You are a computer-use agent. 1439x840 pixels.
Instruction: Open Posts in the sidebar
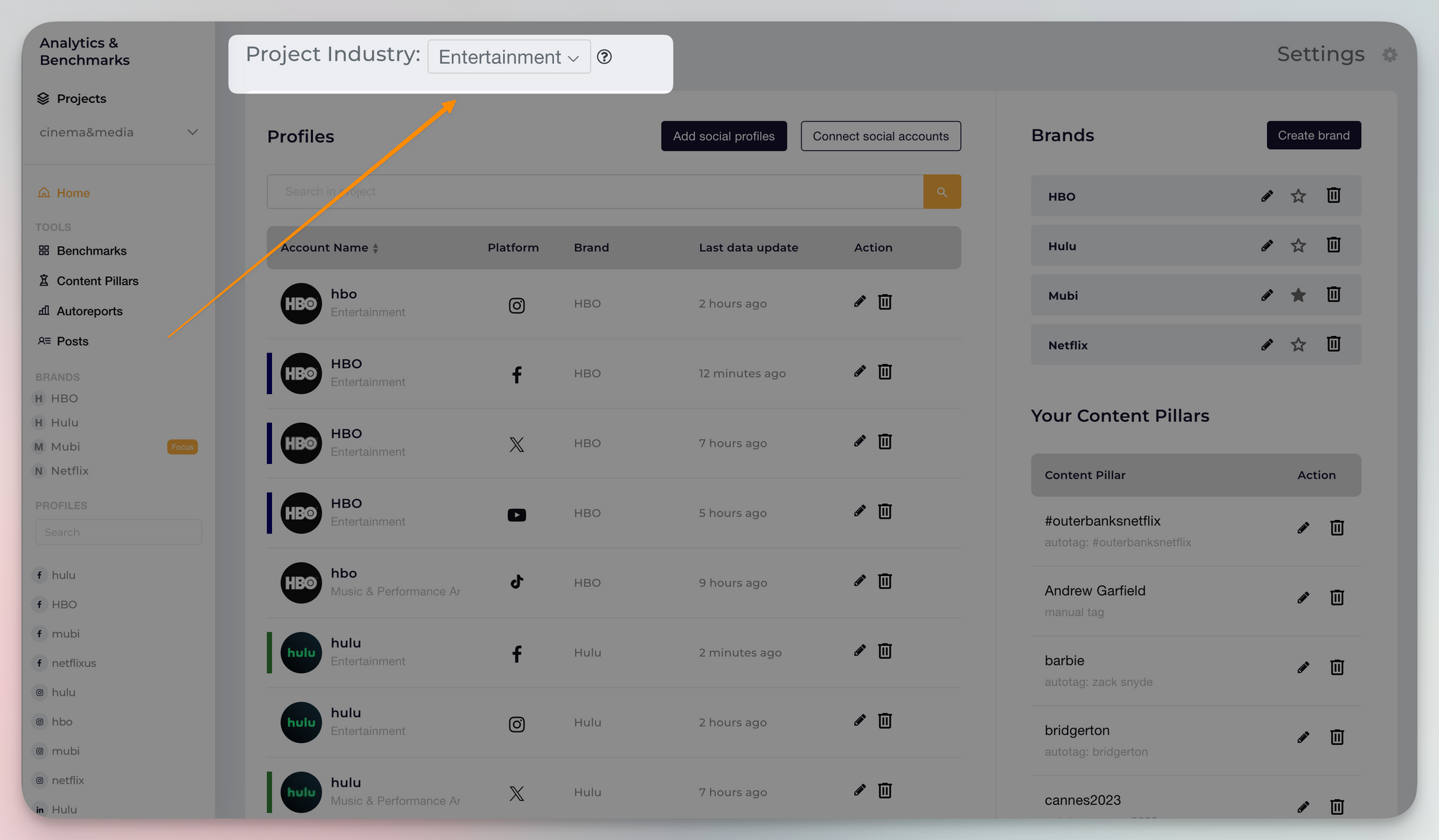[63, 342]
